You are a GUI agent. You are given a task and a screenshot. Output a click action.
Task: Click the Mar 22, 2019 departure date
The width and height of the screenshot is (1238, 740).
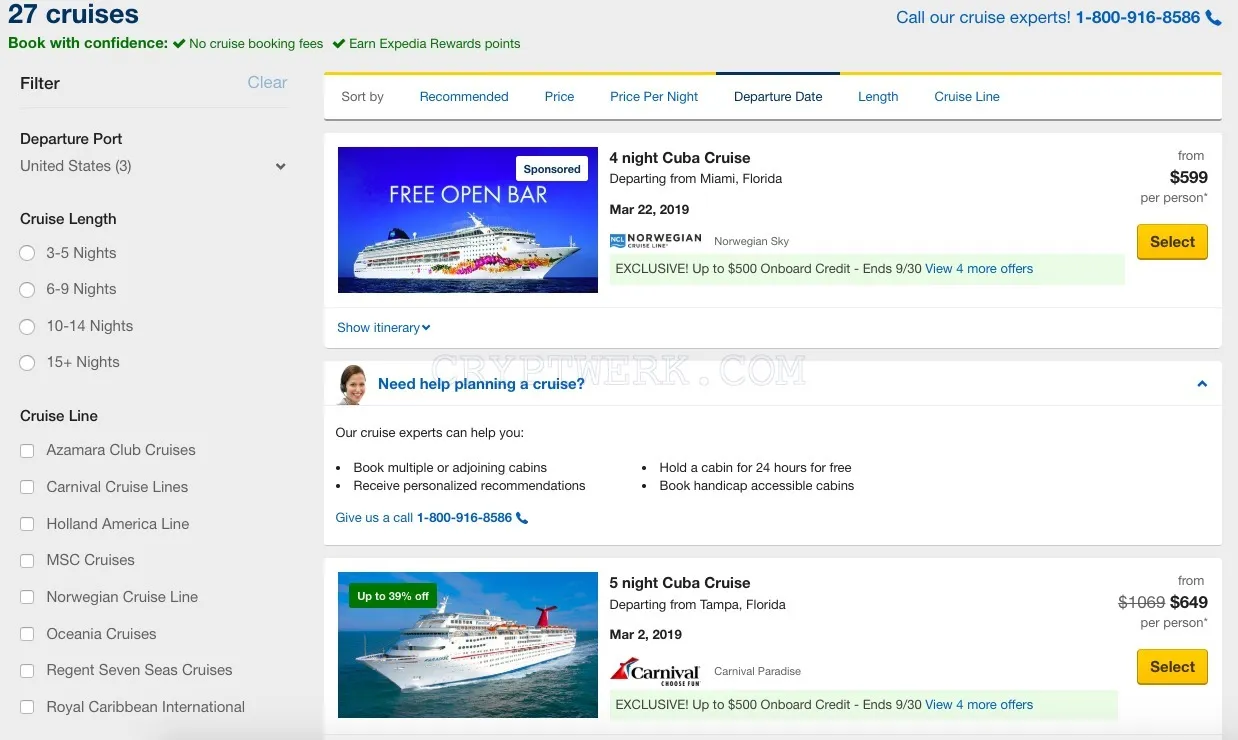649,210
